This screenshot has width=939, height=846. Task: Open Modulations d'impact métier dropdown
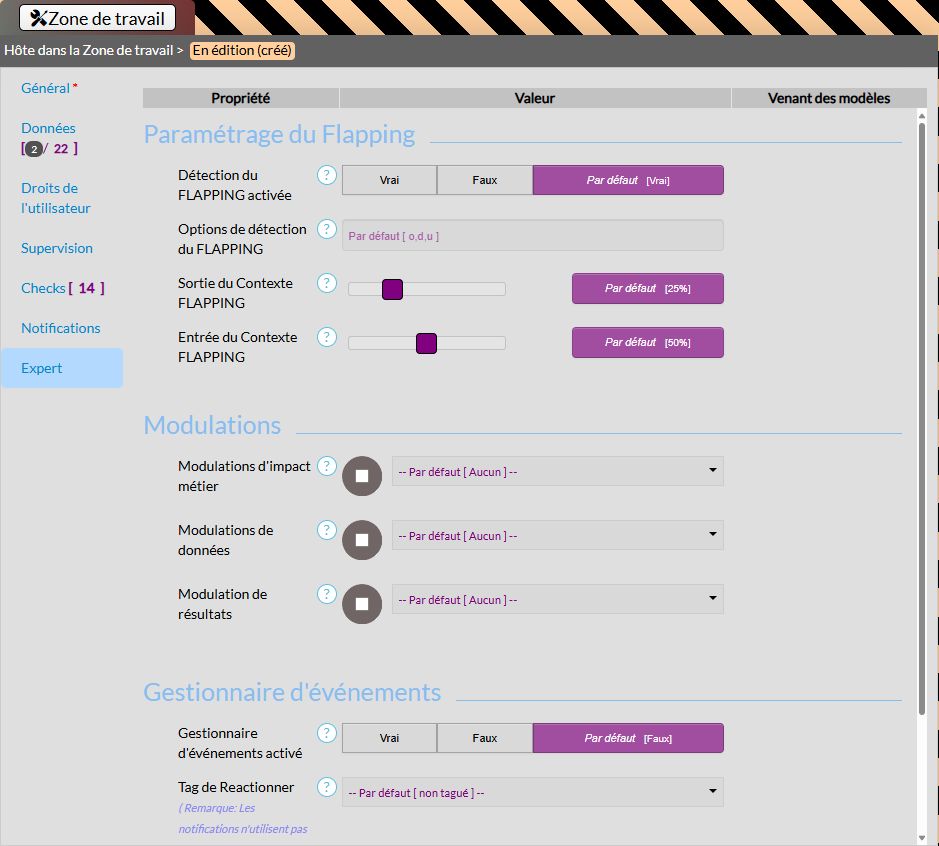[x=557, y=471]
